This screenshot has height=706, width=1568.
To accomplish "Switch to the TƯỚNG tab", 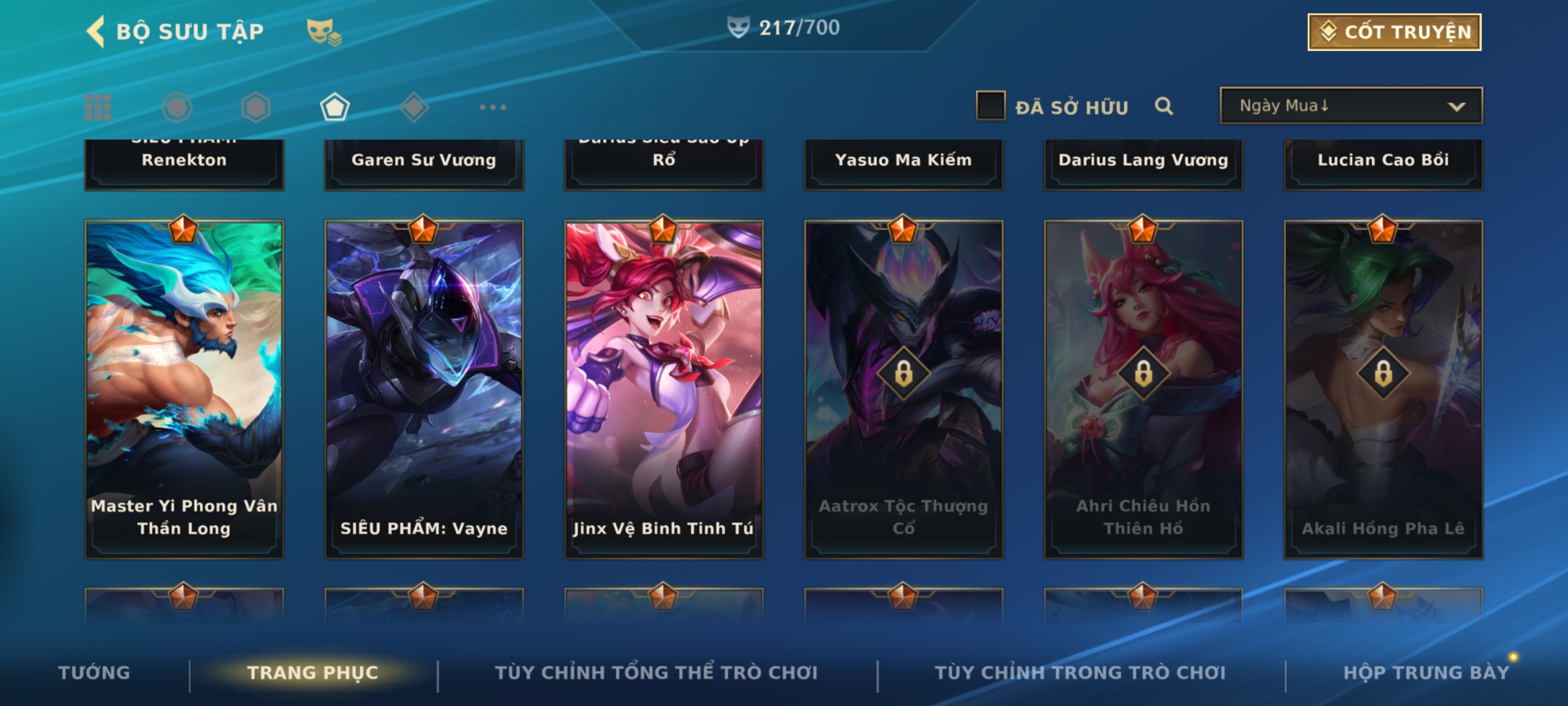I will (x=94, y=673).
